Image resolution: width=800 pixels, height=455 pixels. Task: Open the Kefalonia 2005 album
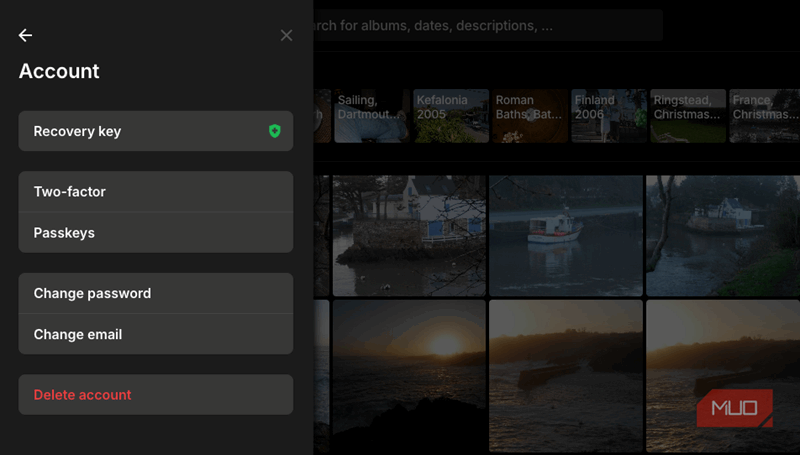click(x=452, y=116)
